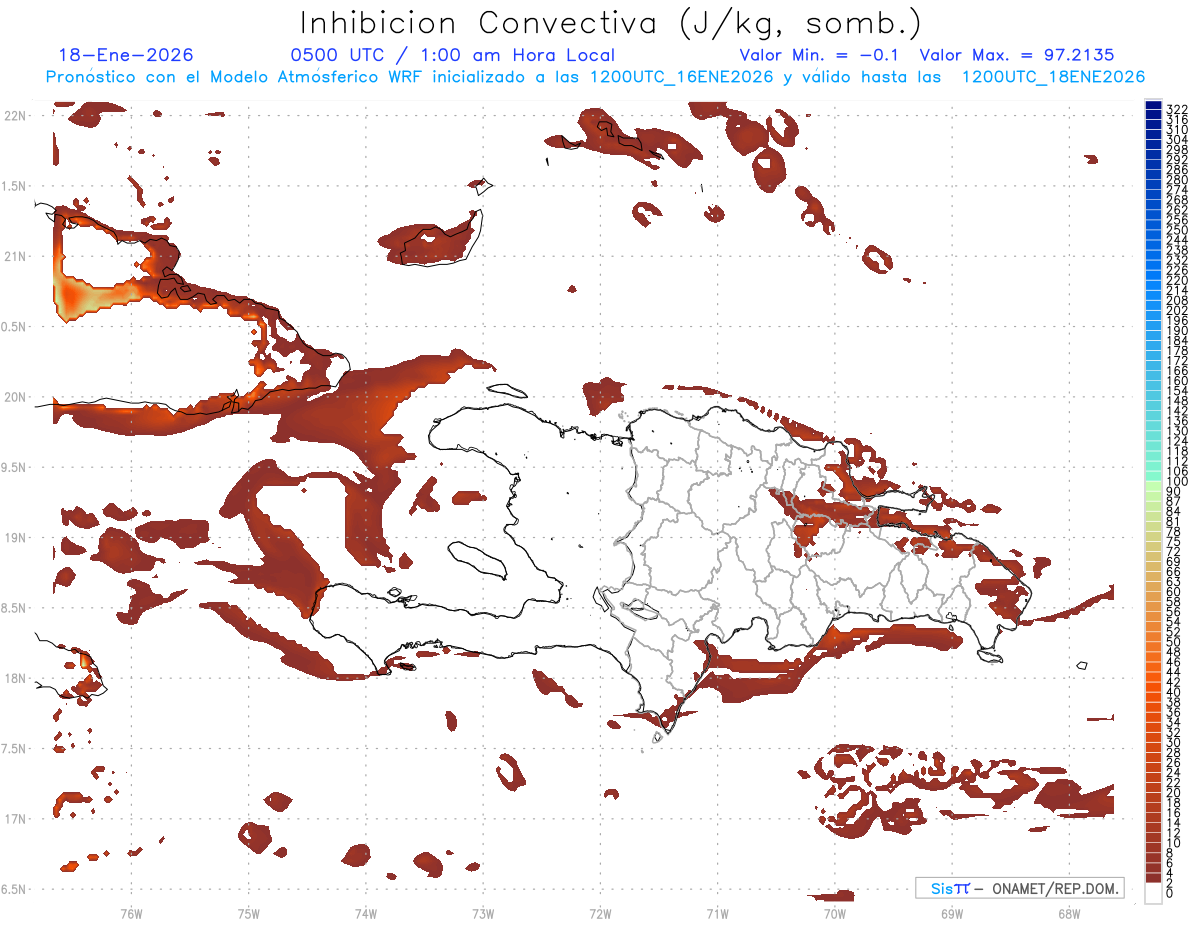Image resolution: width=1200 pixels, height=927 pixels.
Task: Click the title 'Inhibicion Convectiva (J/kg, somb.)'
Action: point(612,24)
